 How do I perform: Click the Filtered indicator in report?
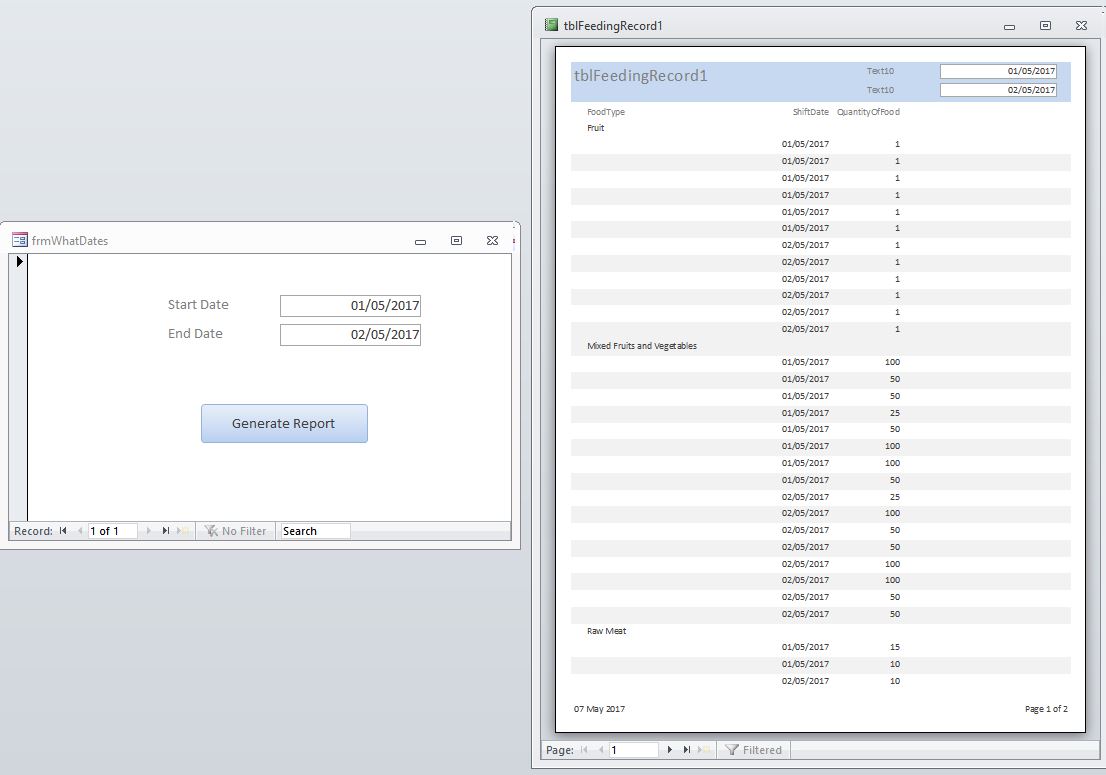(x=753, y=750)
